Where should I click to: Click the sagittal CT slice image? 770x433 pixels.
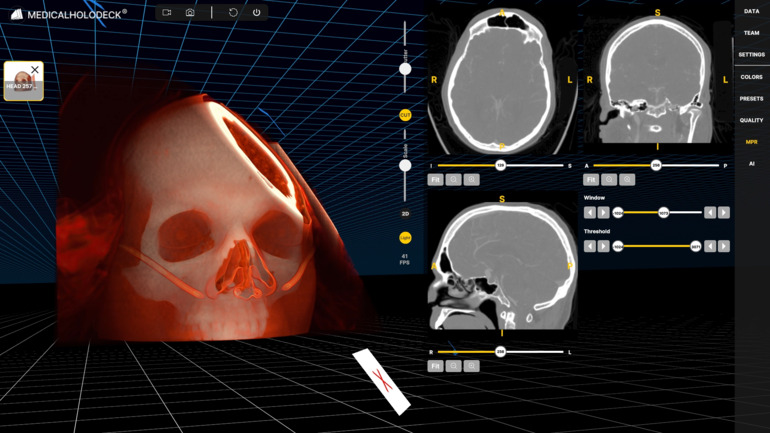[x=502, y=265]
